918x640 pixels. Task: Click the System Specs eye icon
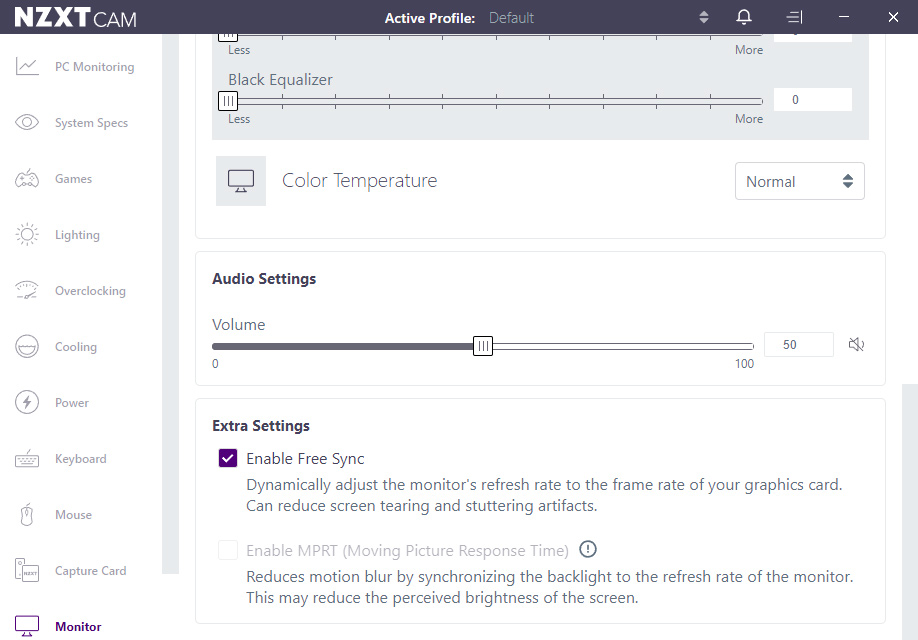(27, 123)
